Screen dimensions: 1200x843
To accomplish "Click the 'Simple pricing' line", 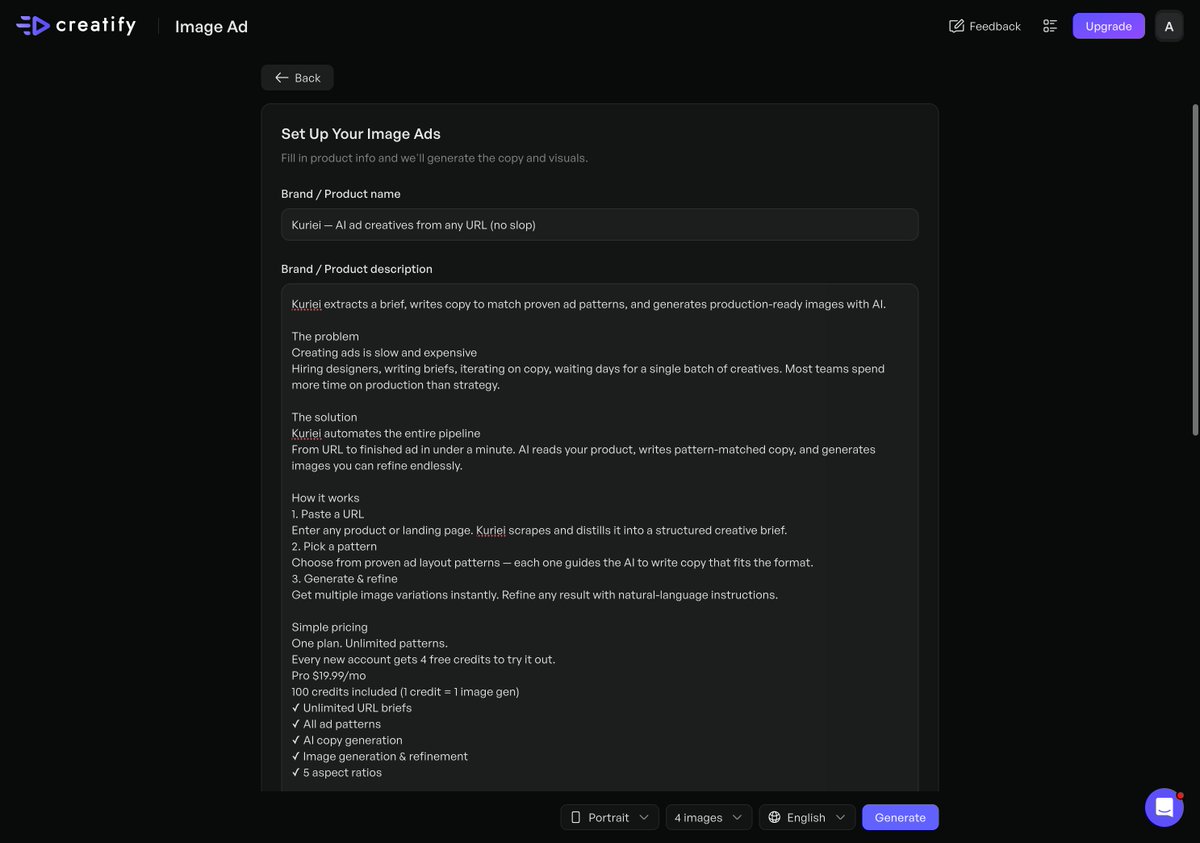I will coord(330,628).
